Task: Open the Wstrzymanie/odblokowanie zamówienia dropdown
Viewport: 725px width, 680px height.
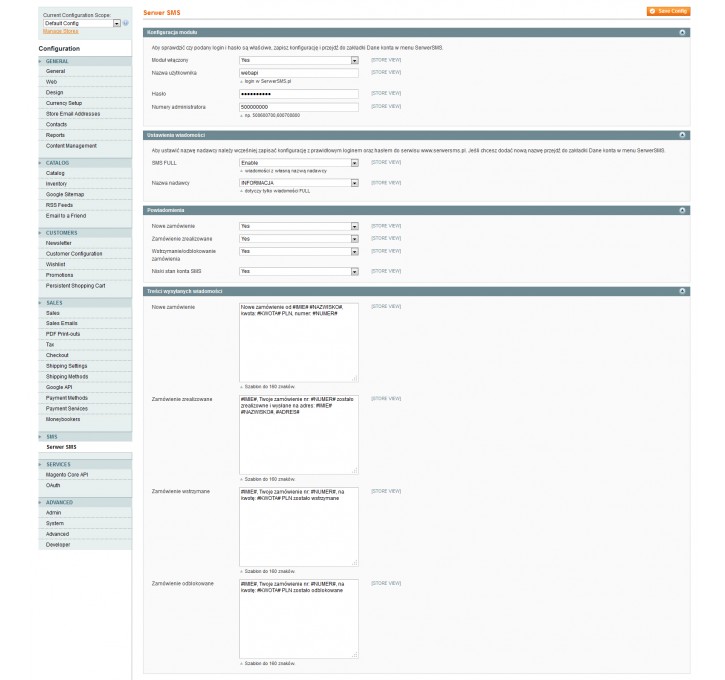Action: coord(299,251)
